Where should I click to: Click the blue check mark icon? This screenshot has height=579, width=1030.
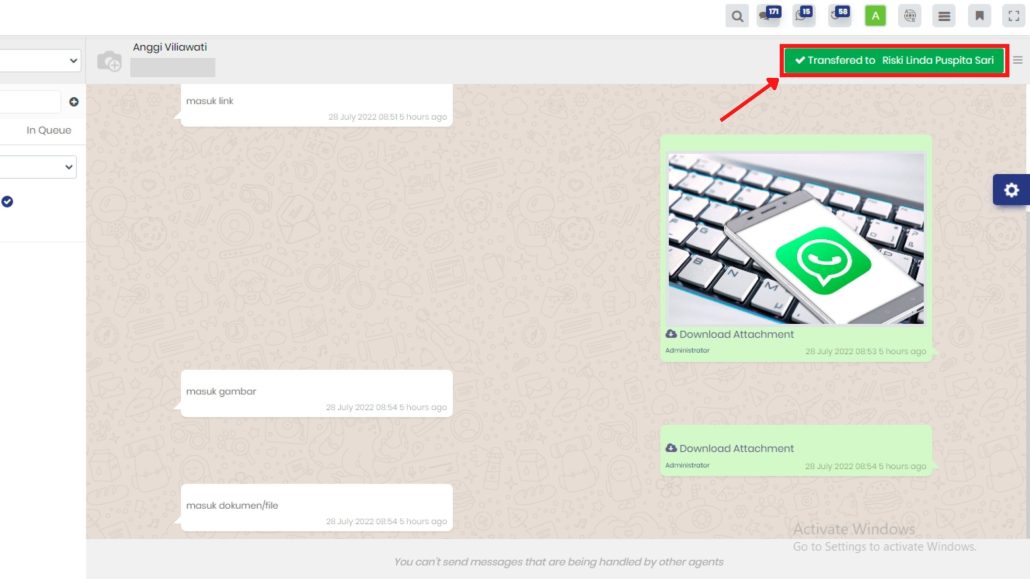(x=7, y=201)
